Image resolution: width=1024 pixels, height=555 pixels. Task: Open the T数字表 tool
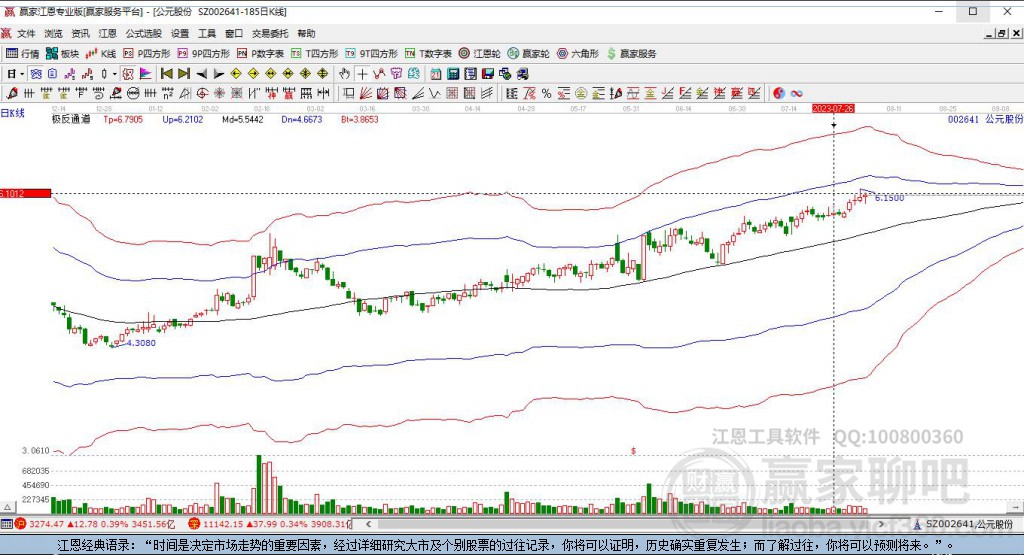click(428, 54)
